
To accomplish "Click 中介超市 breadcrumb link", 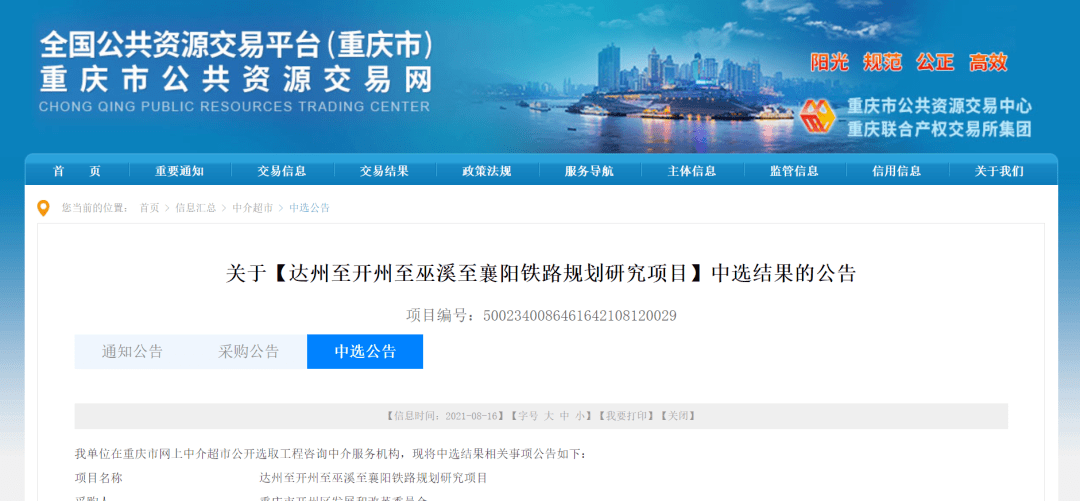I will [x=252, y=208].
